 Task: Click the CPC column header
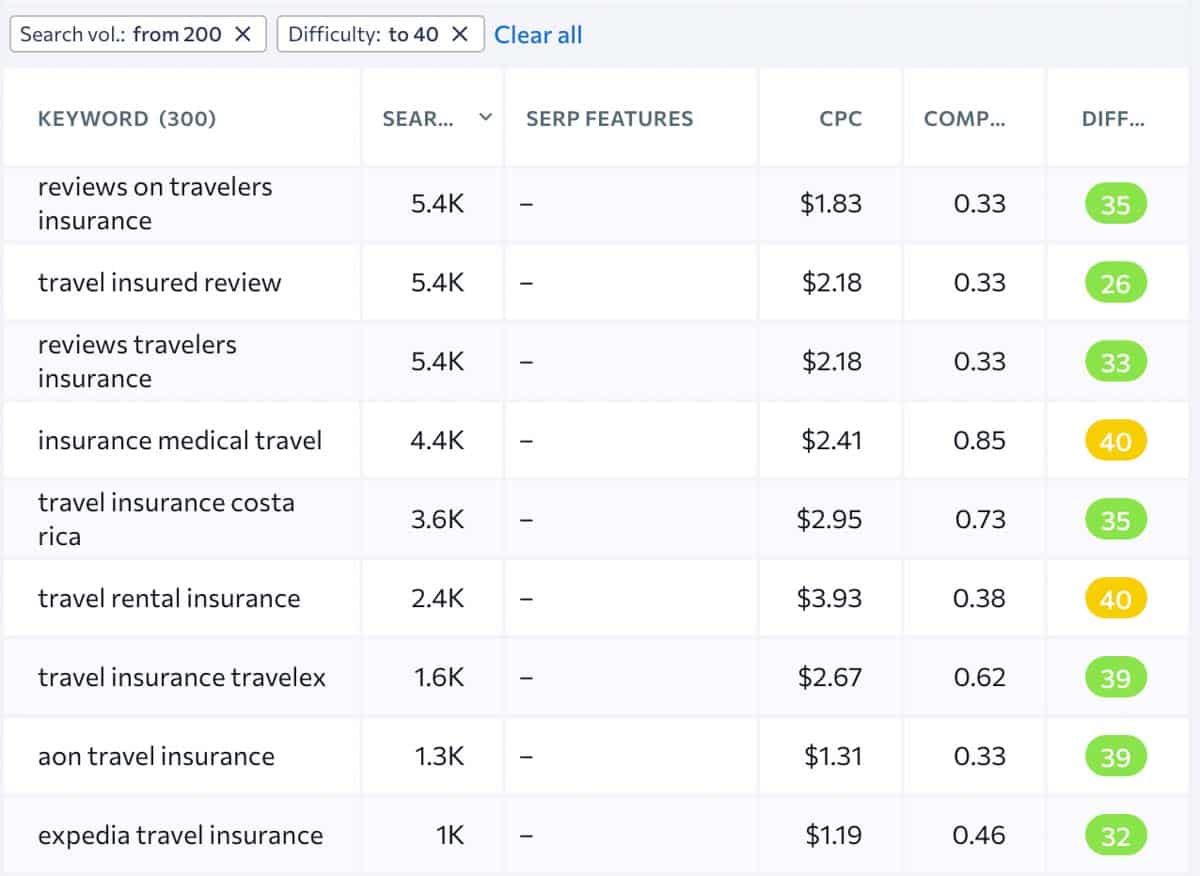[x=838, y=118]
